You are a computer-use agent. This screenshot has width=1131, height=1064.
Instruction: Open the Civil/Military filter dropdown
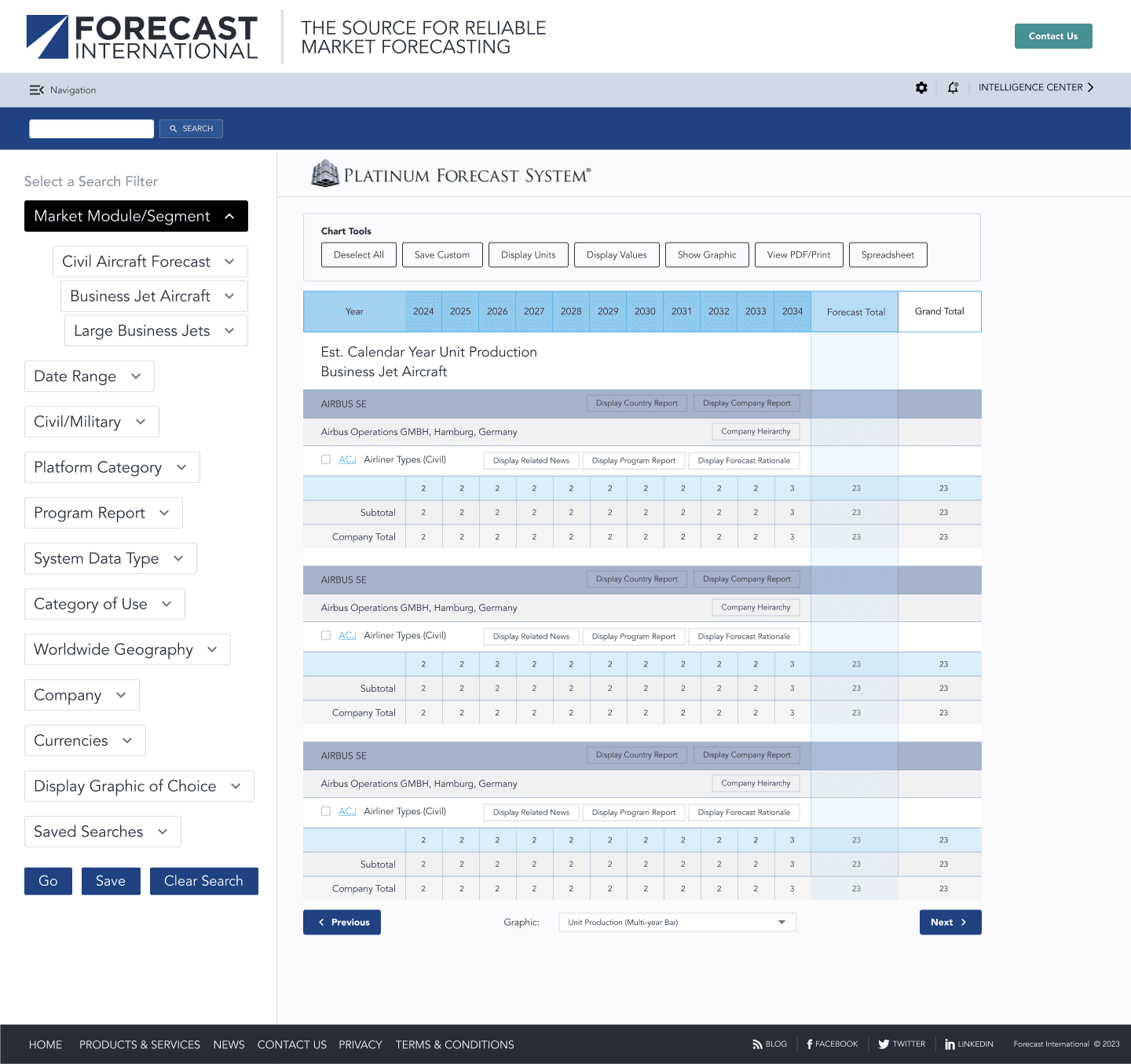tap(92, 422)
